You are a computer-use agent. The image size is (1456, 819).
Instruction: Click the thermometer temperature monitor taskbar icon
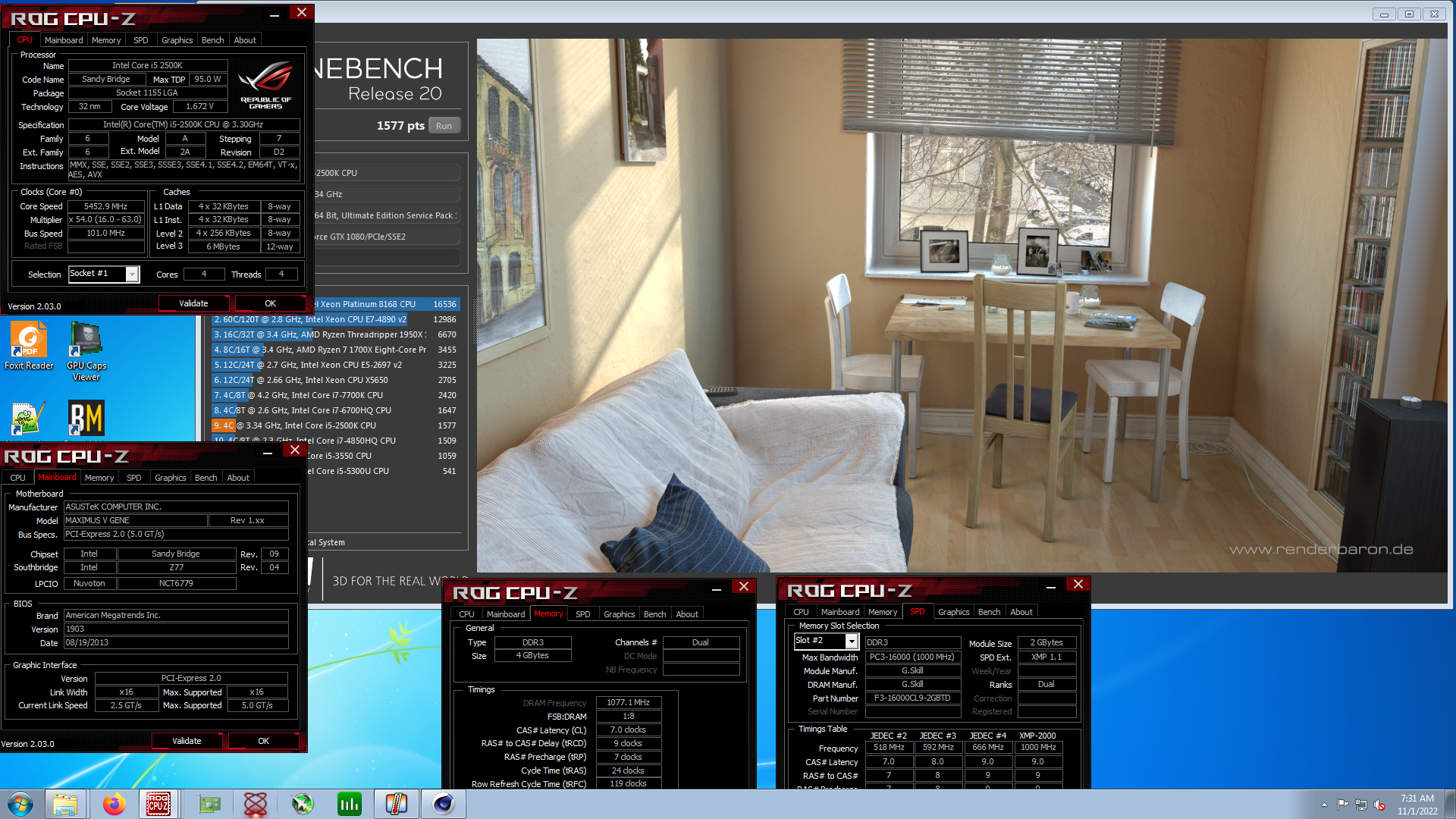(397, 804)
